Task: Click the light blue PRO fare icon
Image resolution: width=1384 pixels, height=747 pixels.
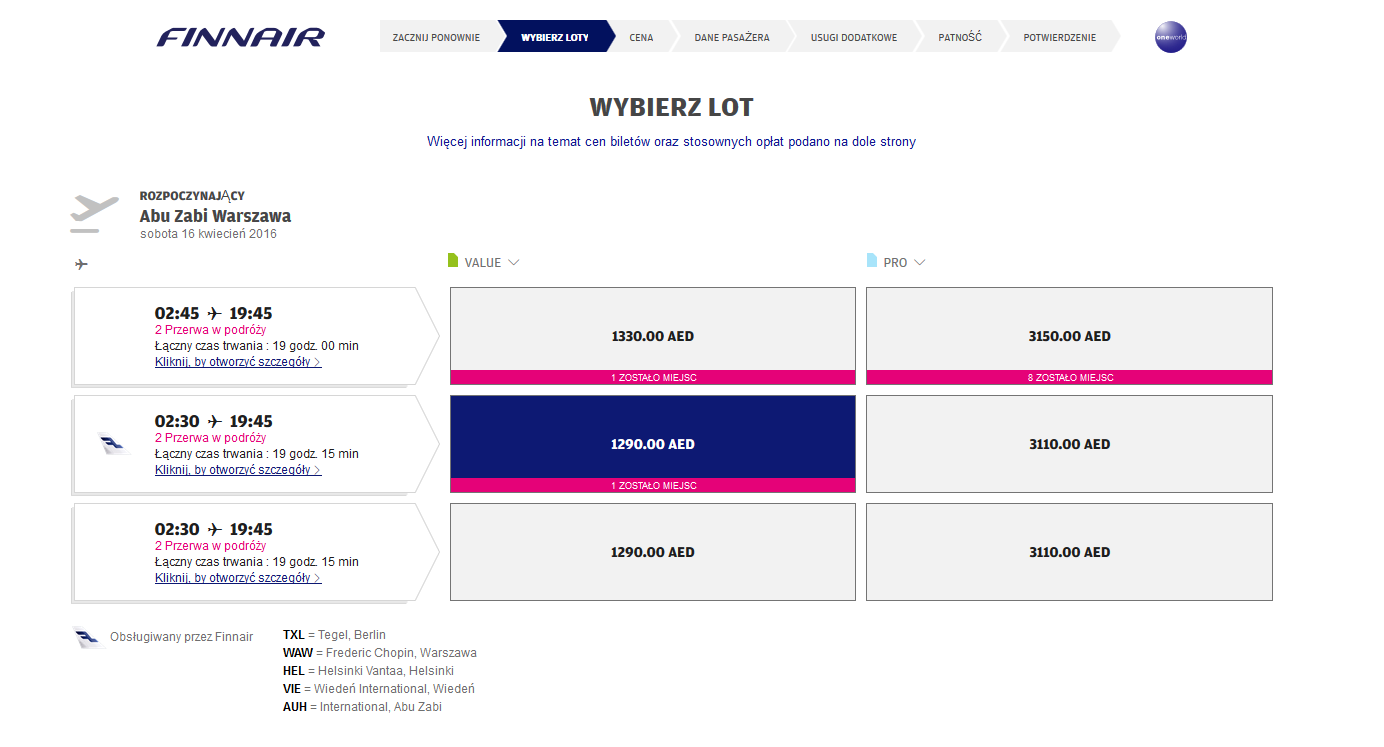Action: click(x=871, y=261)
